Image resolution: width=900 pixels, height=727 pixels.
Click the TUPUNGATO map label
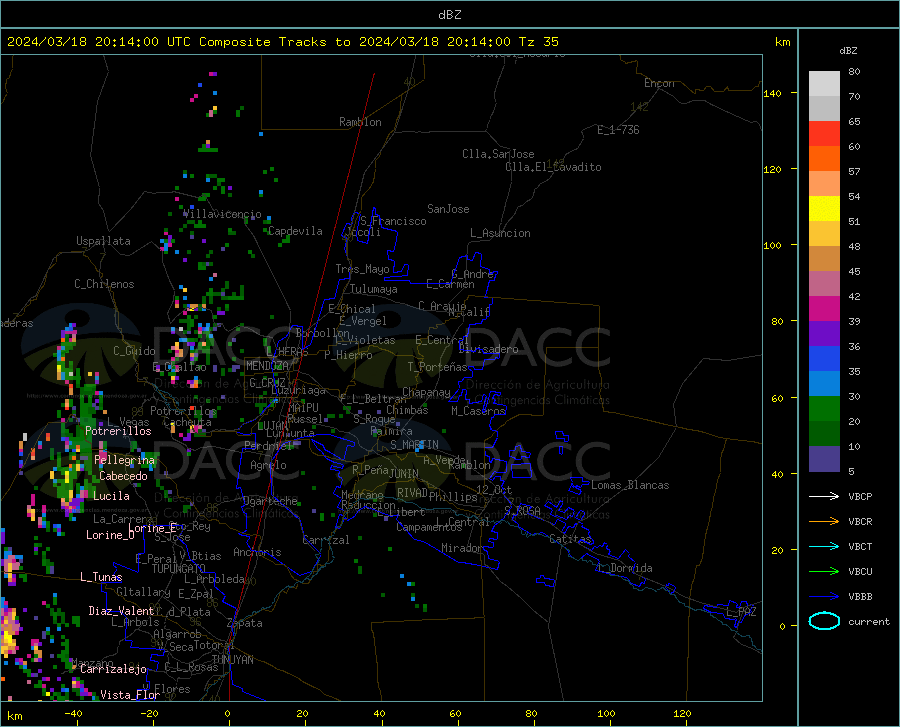coord(179,569)
